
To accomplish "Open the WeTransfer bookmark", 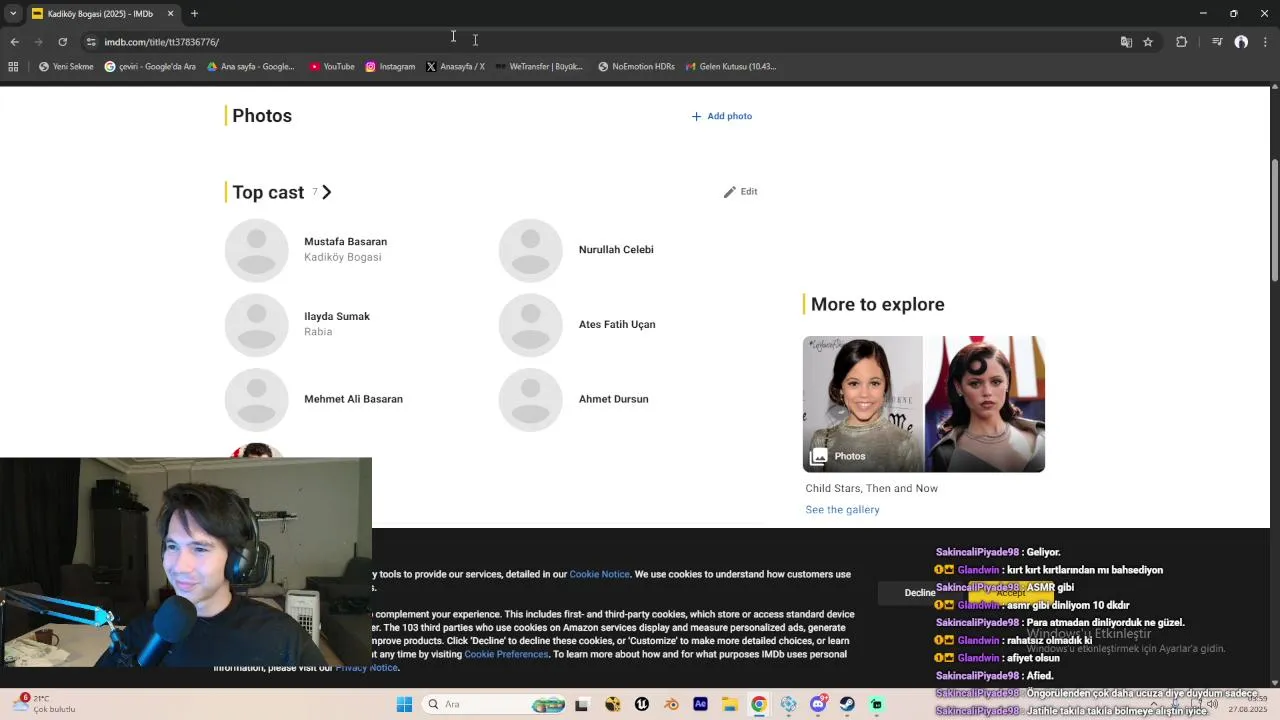I will [539, 67].
